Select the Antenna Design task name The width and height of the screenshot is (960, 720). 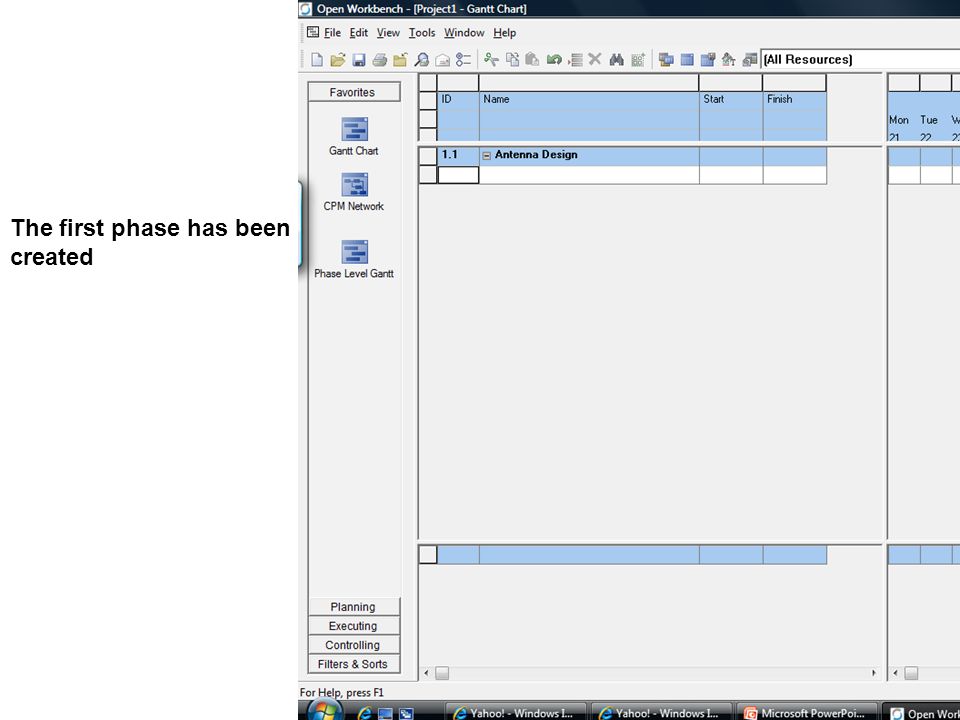point(536,155)
